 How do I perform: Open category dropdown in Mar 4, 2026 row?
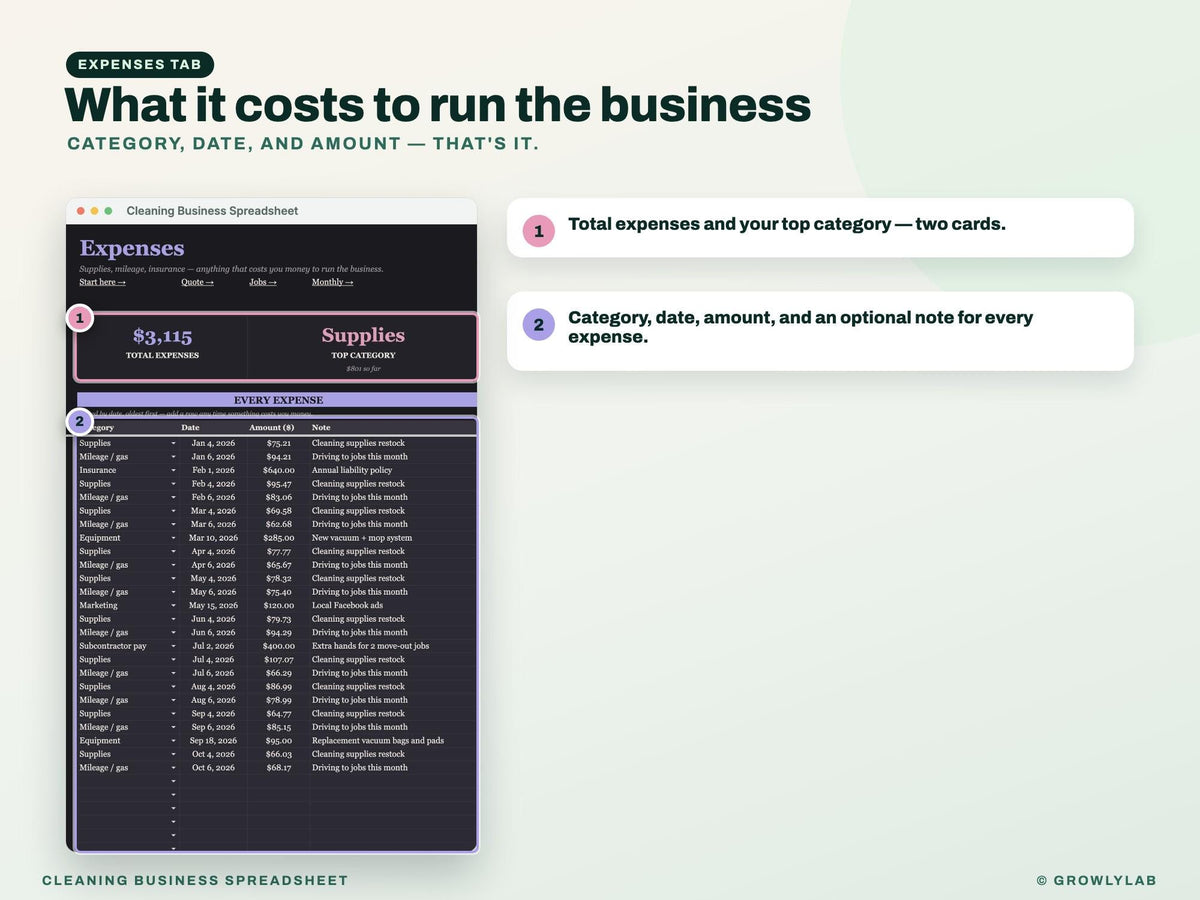173,511
